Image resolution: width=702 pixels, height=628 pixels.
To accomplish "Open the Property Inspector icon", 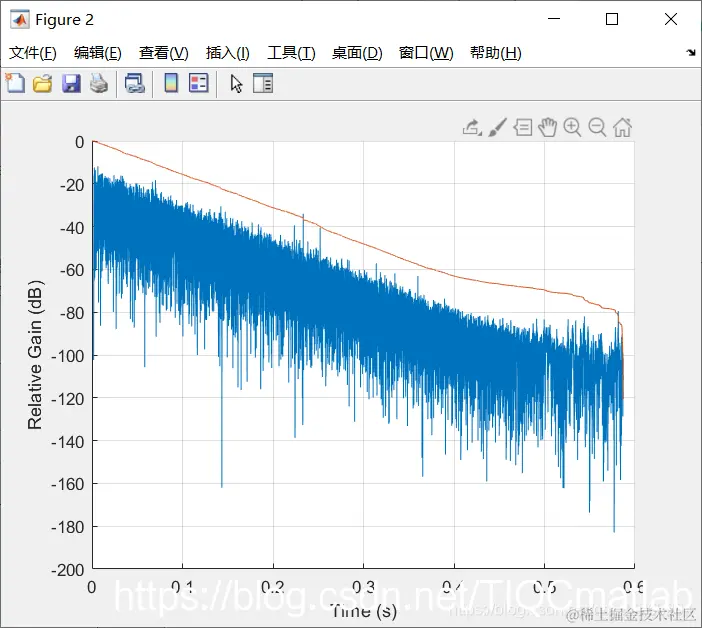I will coord(263,83).
